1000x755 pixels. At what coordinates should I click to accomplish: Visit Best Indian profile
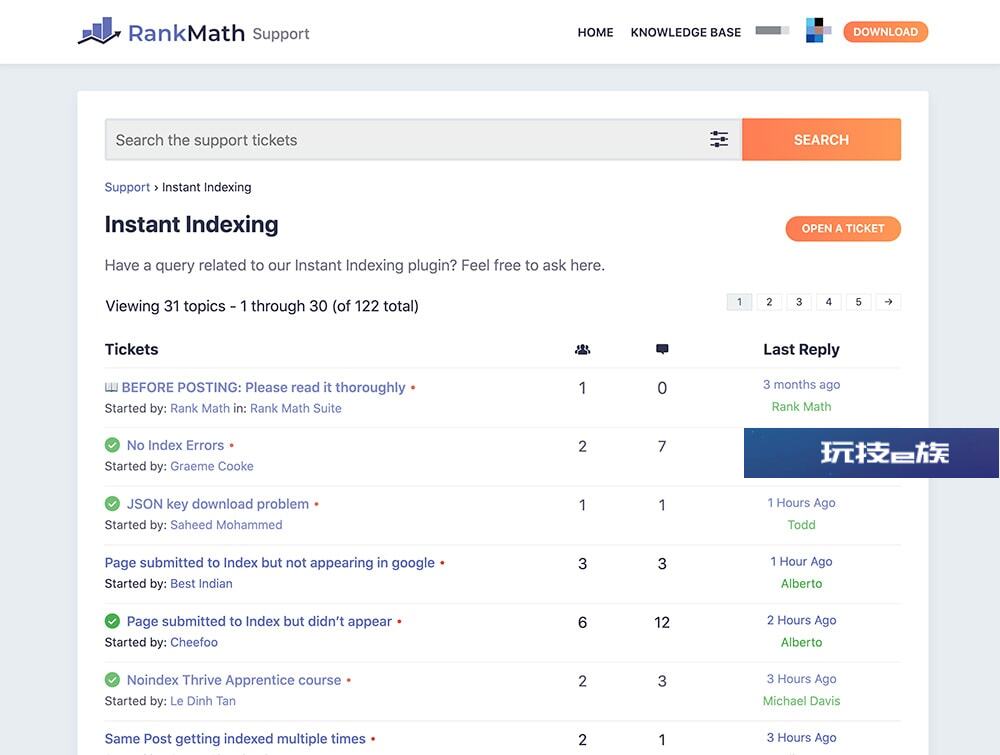(201, 583)
